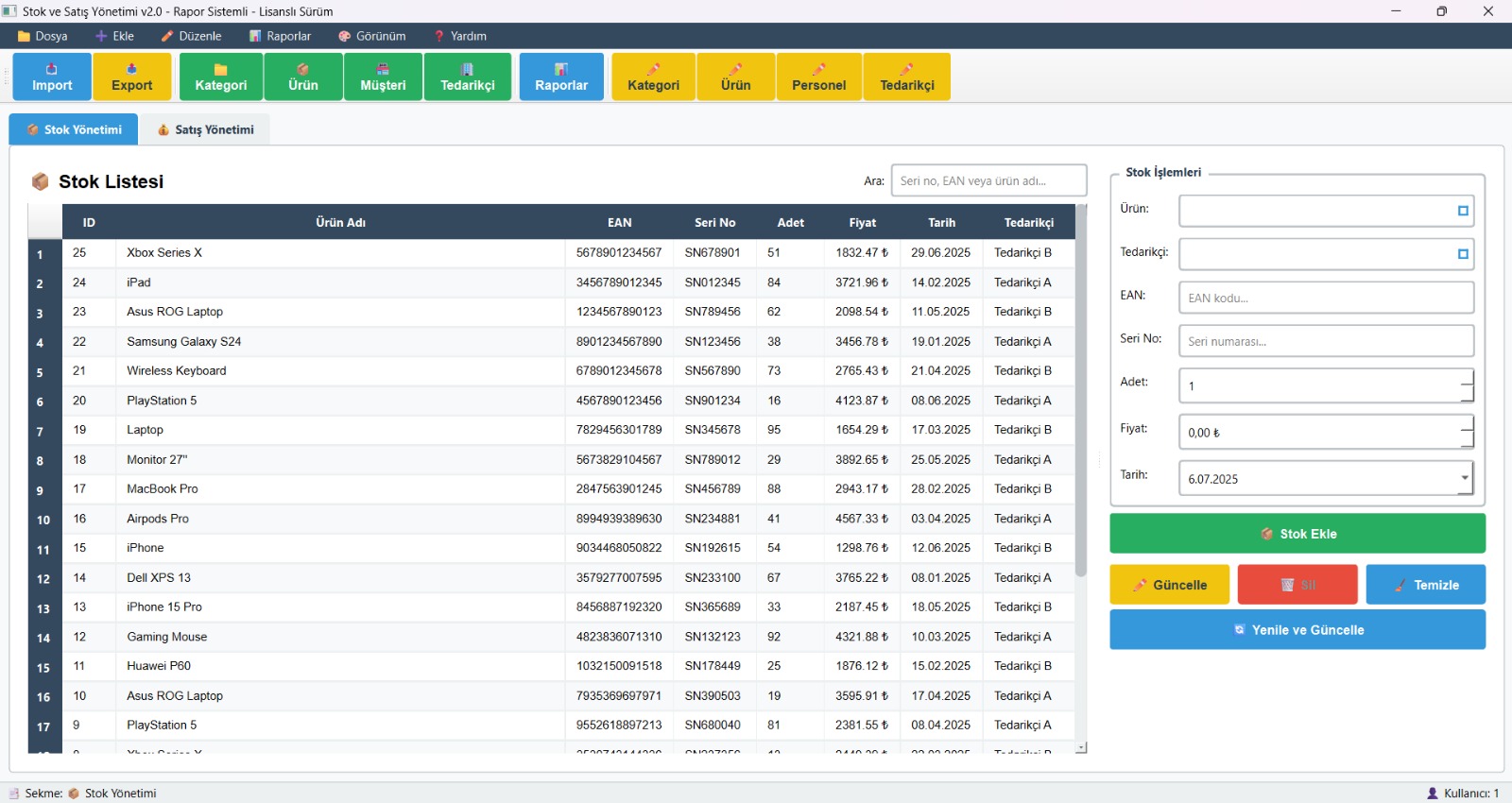Click into the Seri numarası input field
The width and height of the screenshot is (1512, 803).
[x=1326, y=341]
